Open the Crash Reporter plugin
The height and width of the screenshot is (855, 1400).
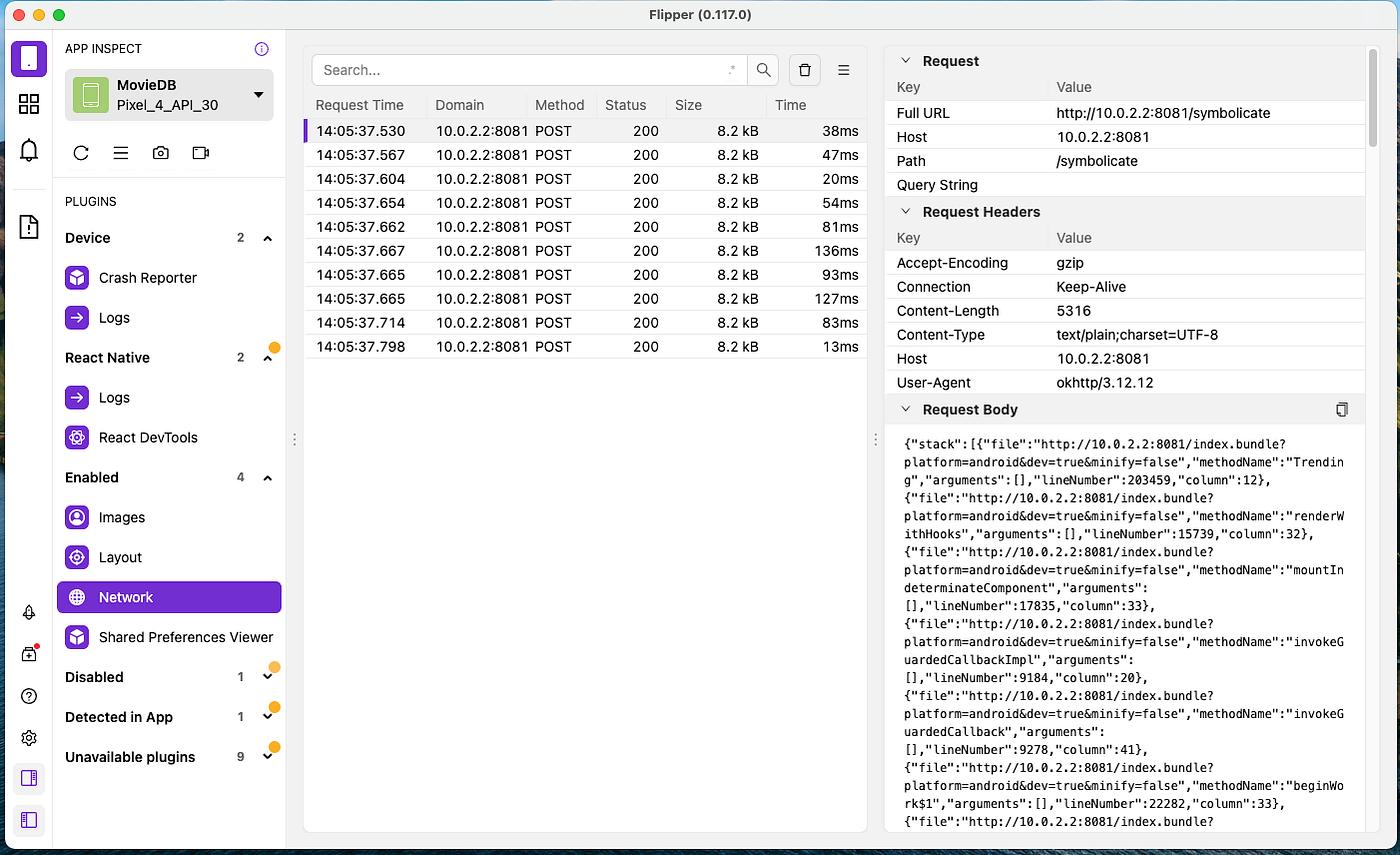(169, 278)
